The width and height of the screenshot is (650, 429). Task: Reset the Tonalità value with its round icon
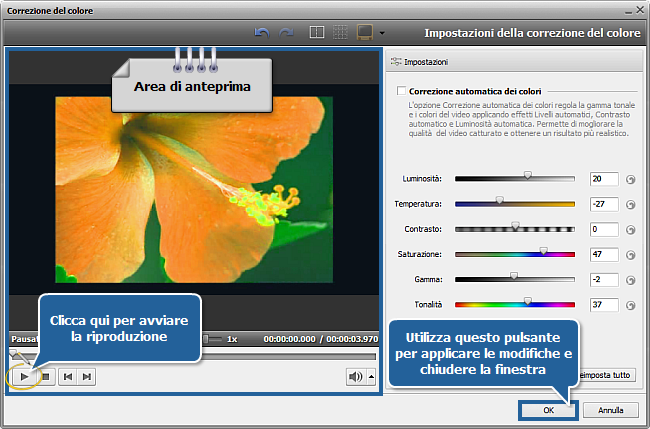(631, 304)
